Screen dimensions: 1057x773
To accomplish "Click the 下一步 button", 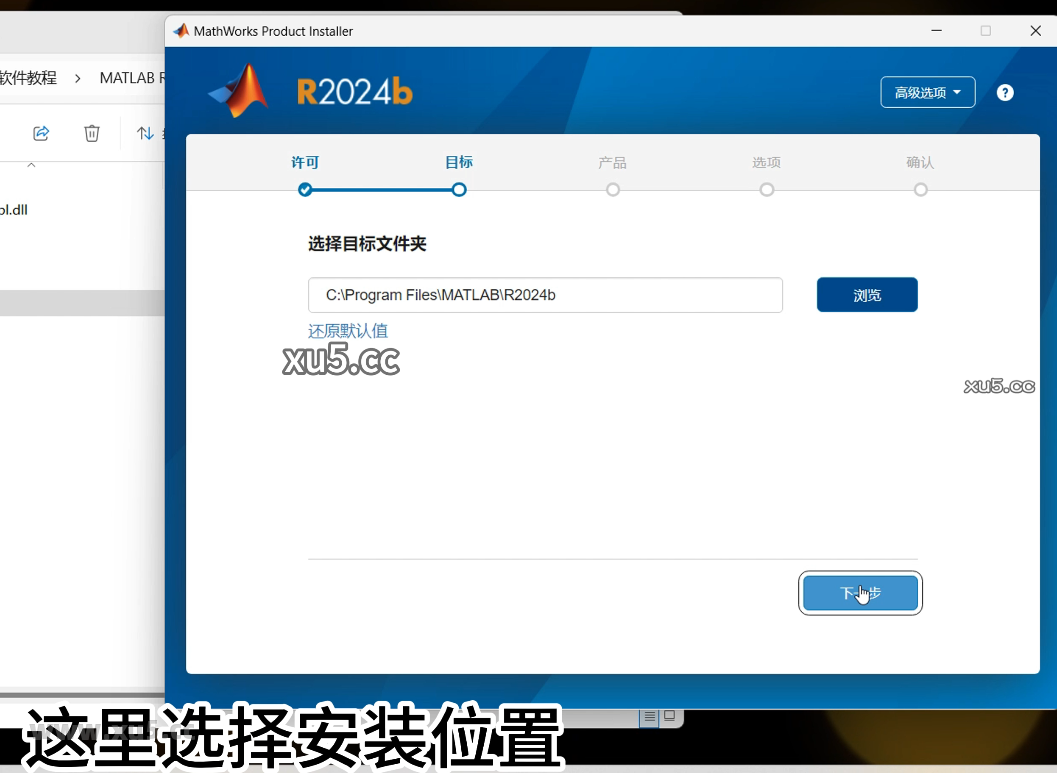I will [860, 593].
